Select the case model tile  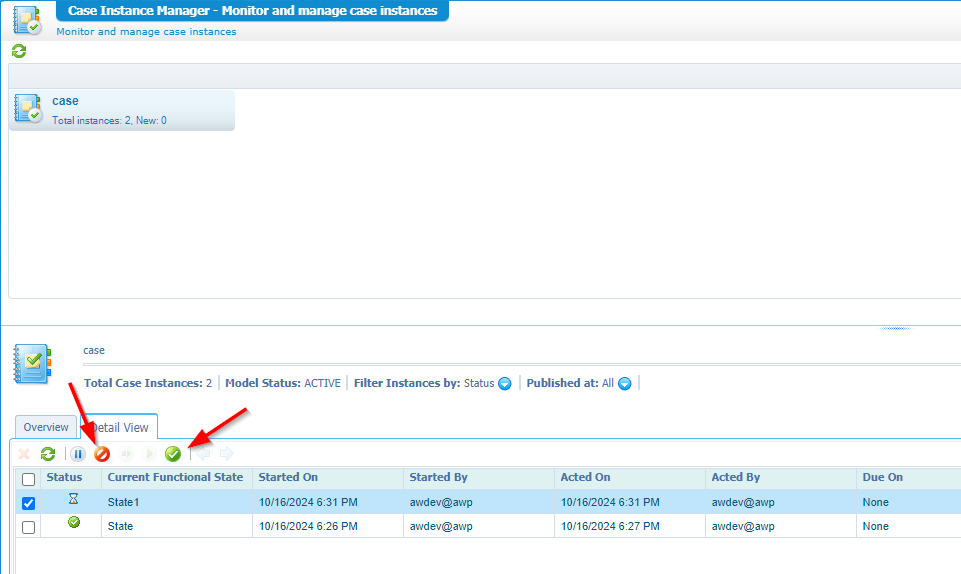click(x=121, y=109)
